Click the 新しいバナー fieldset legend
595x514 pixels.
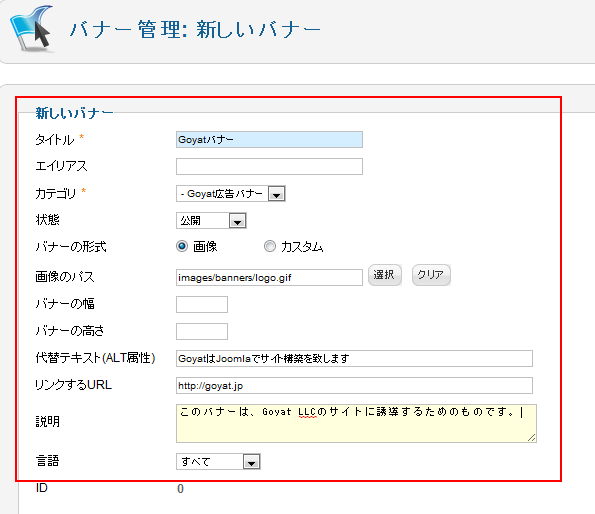[74, 113]
